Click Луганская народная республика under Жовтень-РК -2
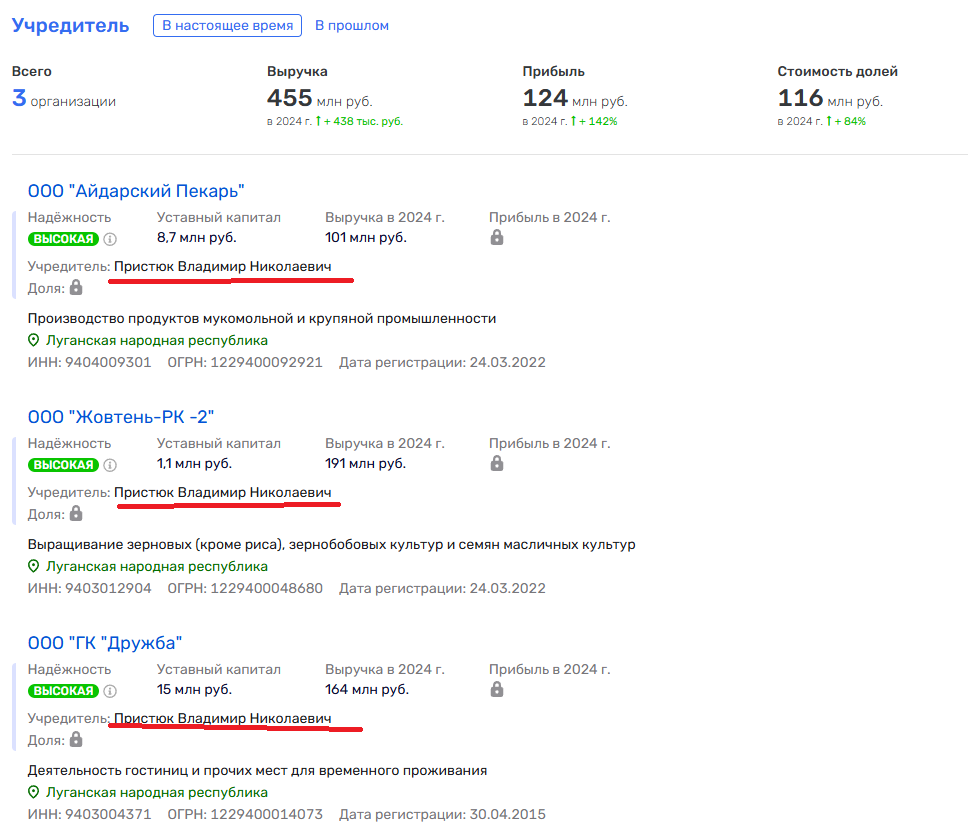This screenshot has width=968, height=837. (x=156, y=567)
